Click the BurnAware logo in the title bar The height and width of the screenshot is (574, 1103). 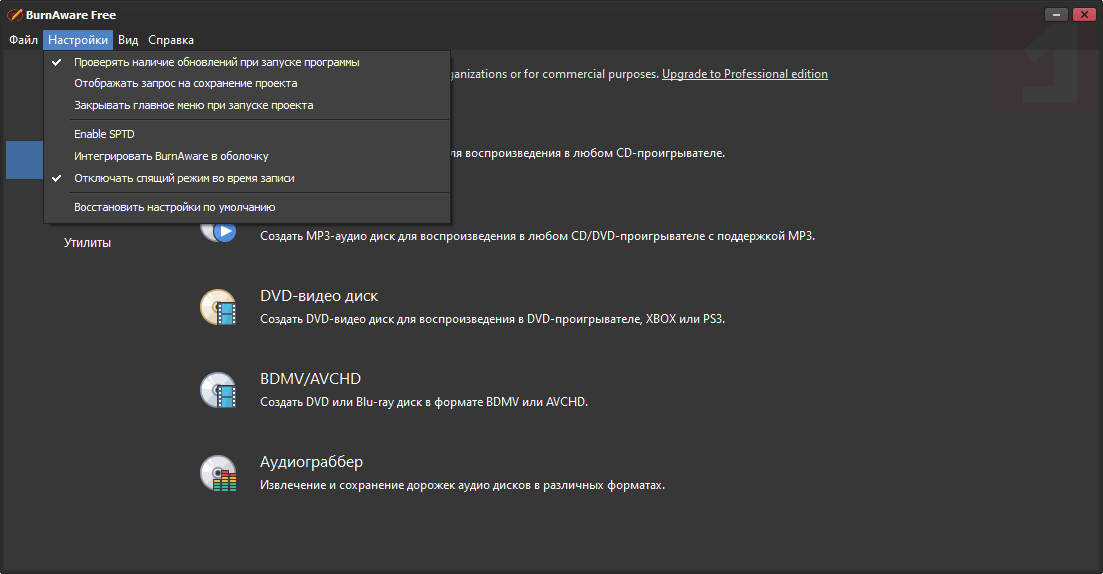15,15
